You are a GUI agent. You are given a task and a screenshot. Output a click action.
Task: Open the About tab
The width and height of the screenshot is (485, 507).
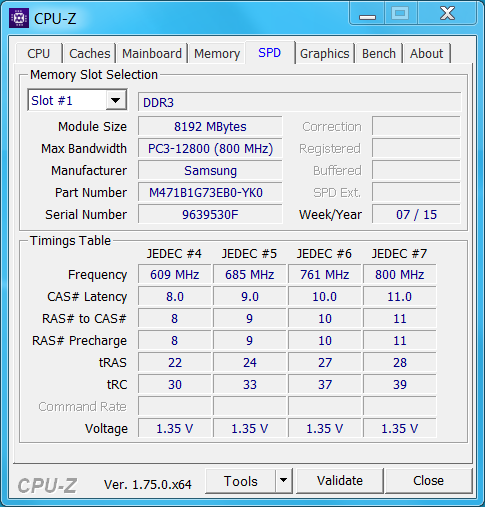427,53
